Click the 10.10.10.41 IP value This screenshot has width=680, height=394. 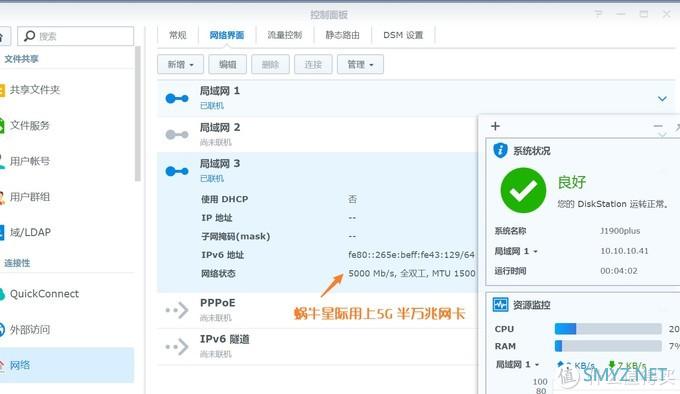coord(624,251)
